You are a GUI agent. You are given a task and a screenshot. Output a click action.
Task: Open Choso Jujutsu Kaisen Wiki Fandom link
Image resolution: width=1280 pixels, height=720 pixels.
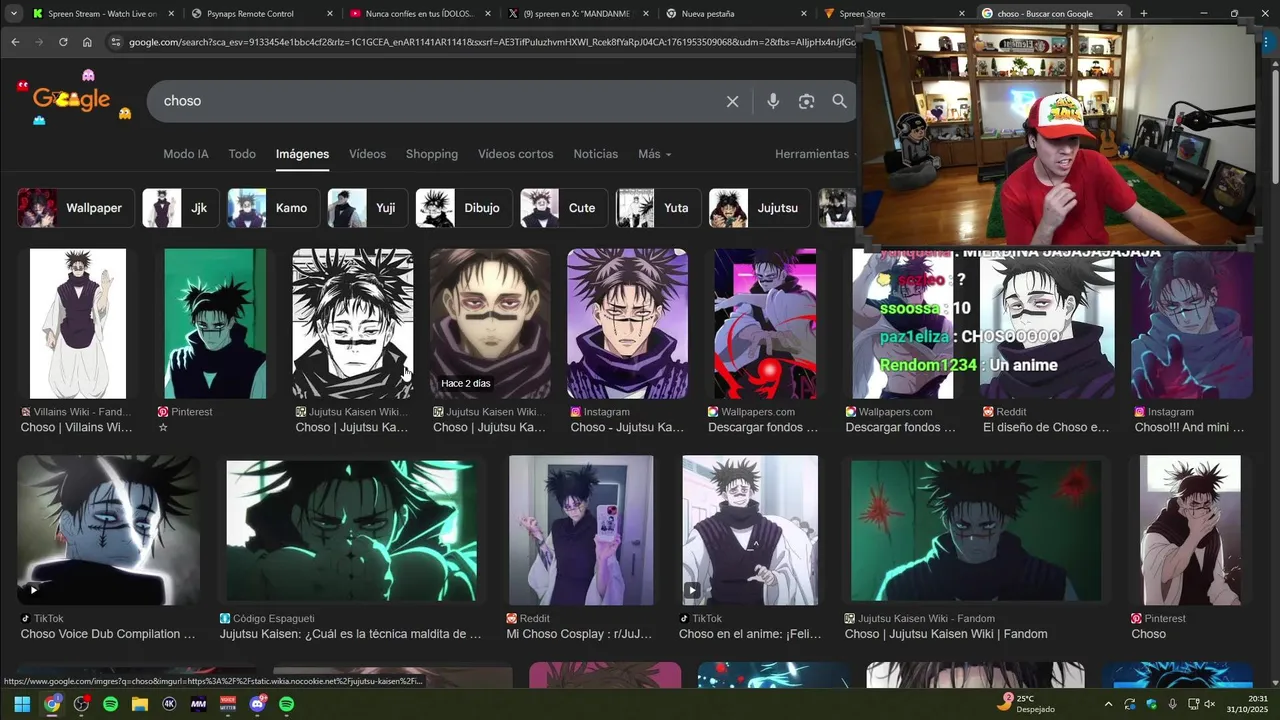[x=946, y=634]
